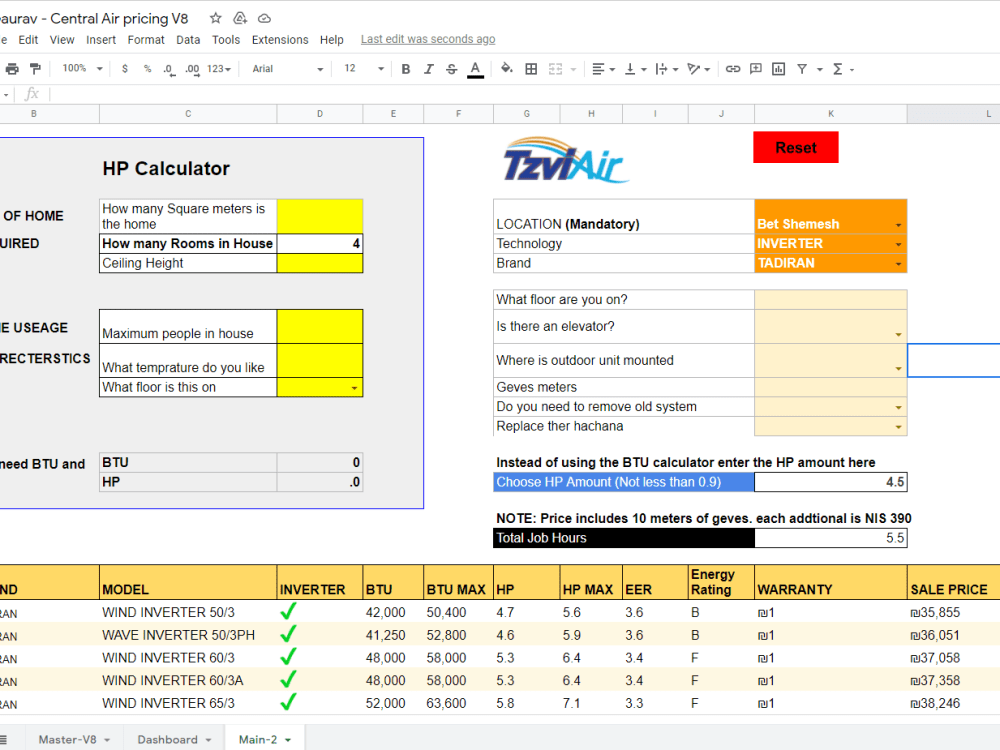Screen dimensions: 1000x750
Task: Toggle strikethrough formatting
Action: click(452, 68)
